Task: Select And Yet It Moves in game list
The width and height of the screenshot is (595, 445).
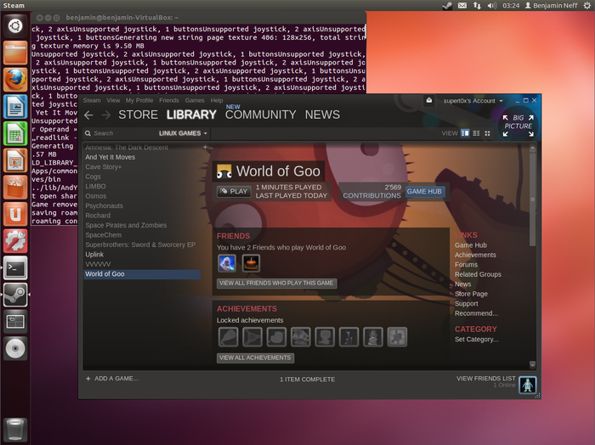Action: 110,157
